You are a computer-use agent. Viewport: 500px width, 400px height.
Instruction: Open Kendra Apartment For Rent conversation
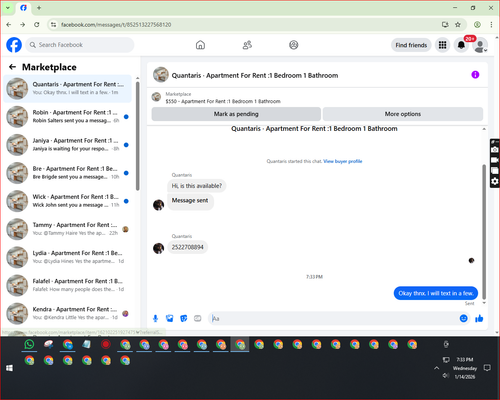(68, 313)
